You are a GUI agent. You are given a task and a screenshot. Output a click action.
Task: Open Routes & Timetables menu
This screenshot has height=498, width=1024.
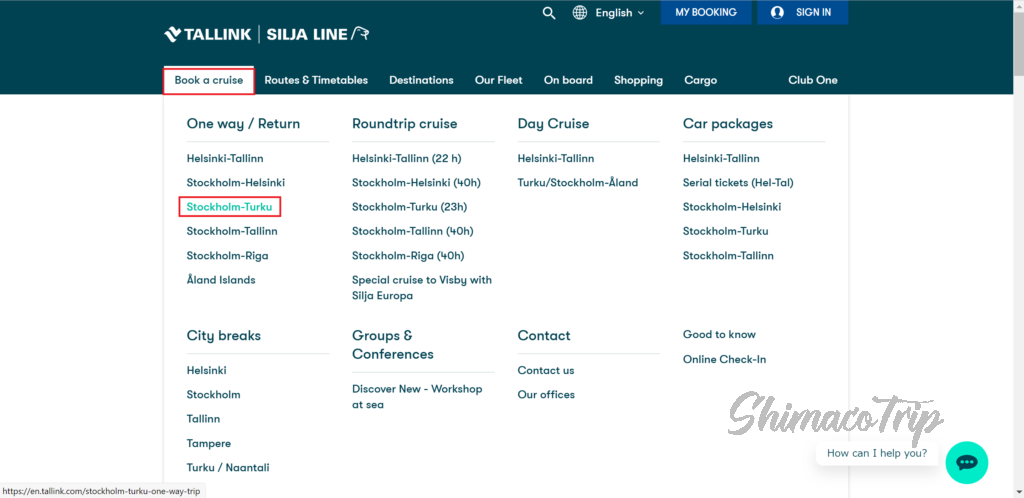(316, 80)
